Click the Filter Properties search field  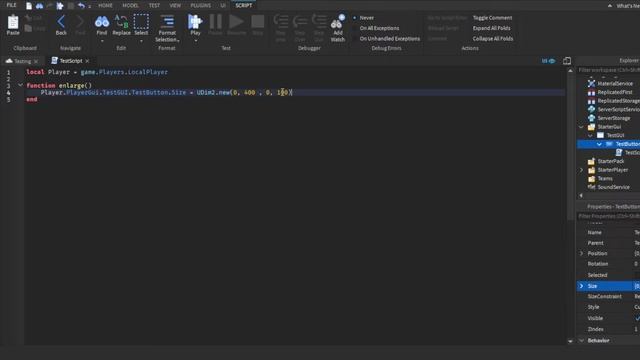608,216
